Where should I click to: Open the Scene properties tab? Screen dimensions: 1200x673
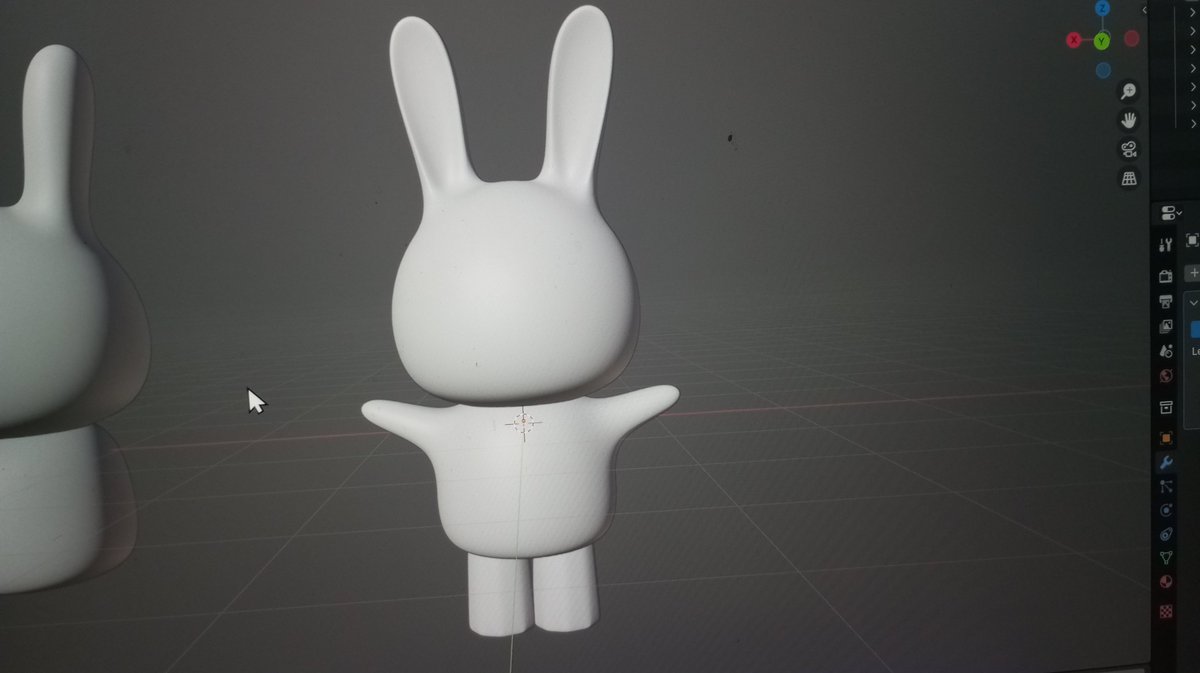tap(1165, 351)
